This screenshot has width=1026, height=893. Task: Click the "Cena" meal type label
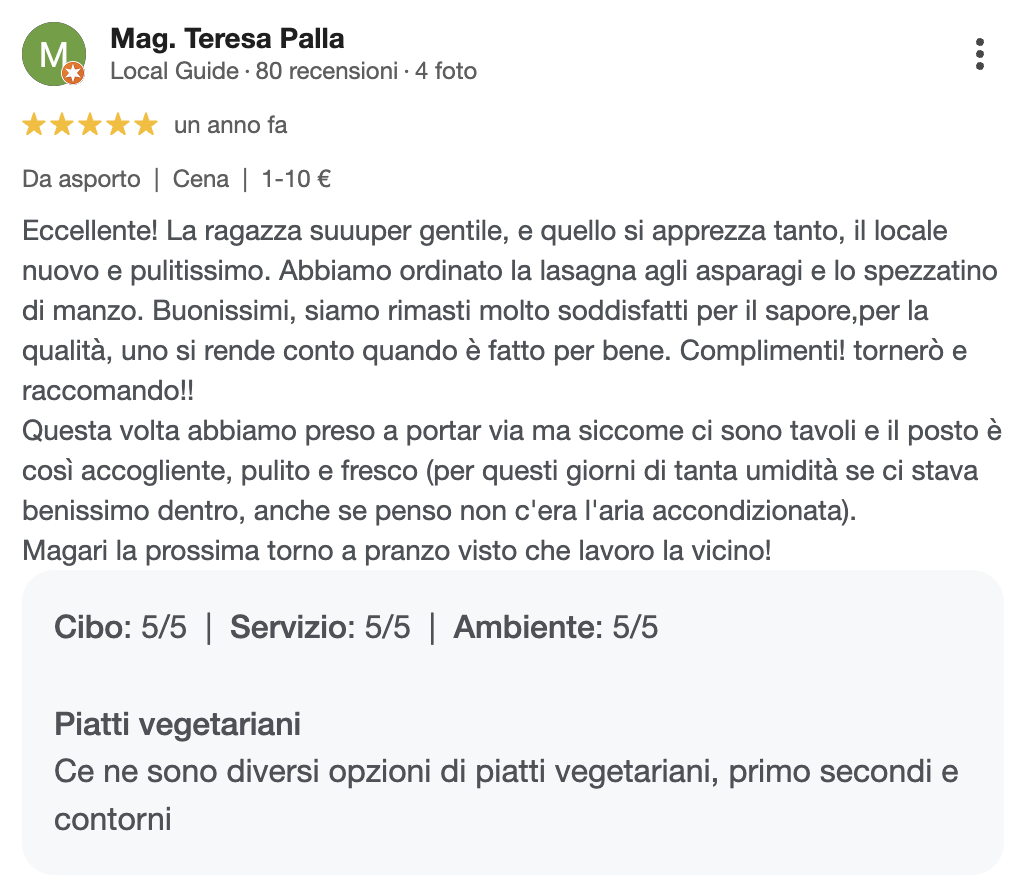201,179
